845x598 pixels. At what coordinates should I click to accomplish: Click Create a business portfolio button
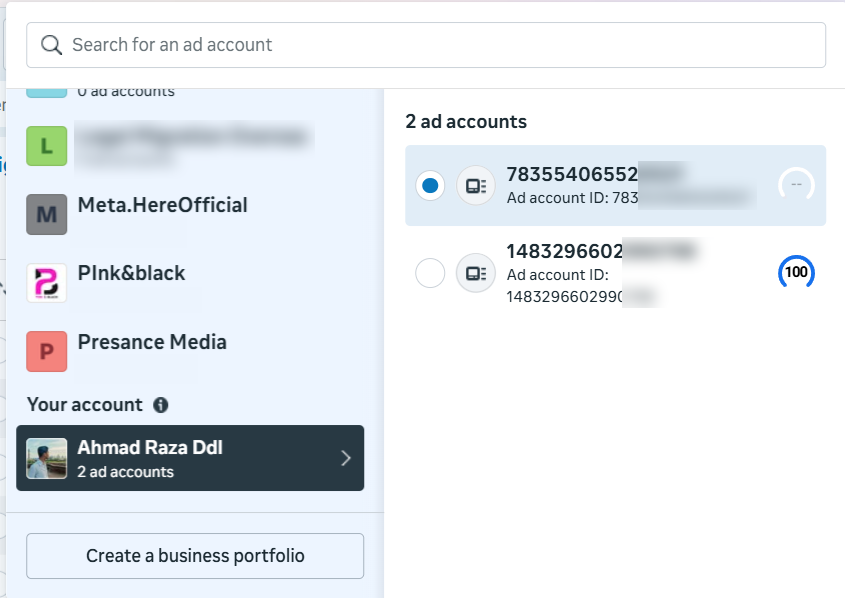tap(195, 556)
